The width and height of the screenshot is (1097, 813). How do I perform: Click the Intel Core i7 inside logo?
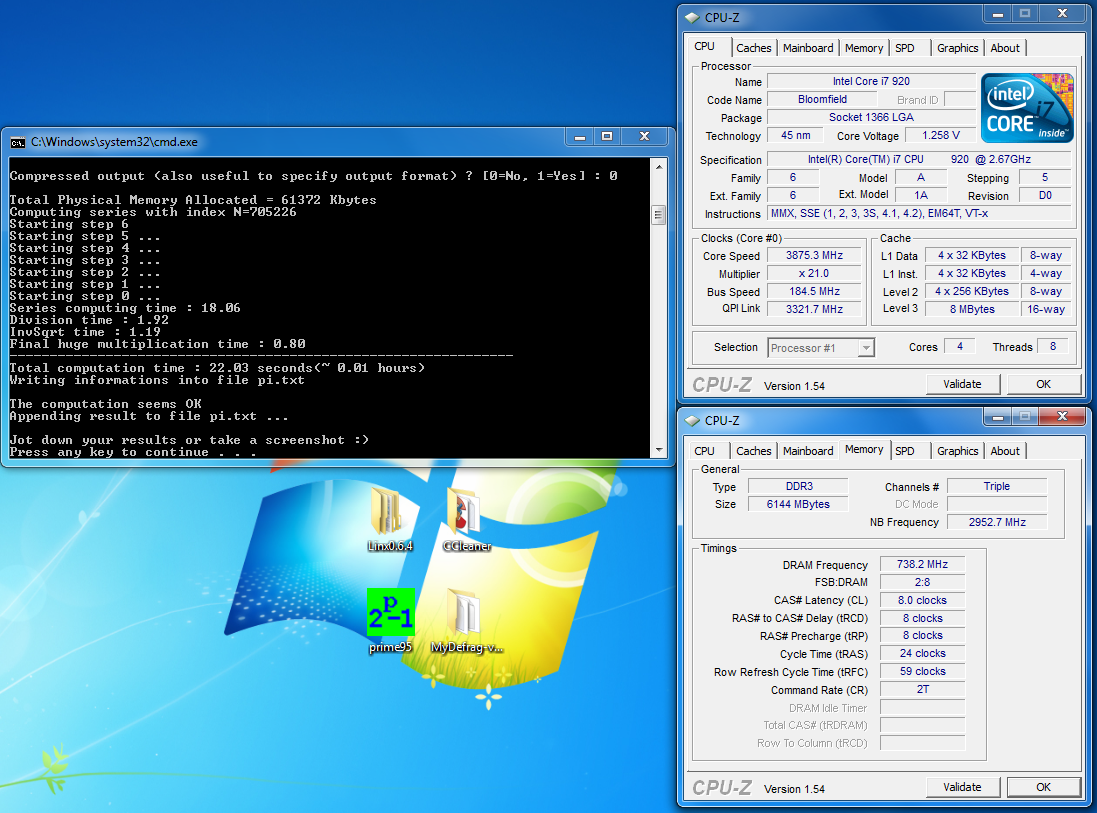1027,108
